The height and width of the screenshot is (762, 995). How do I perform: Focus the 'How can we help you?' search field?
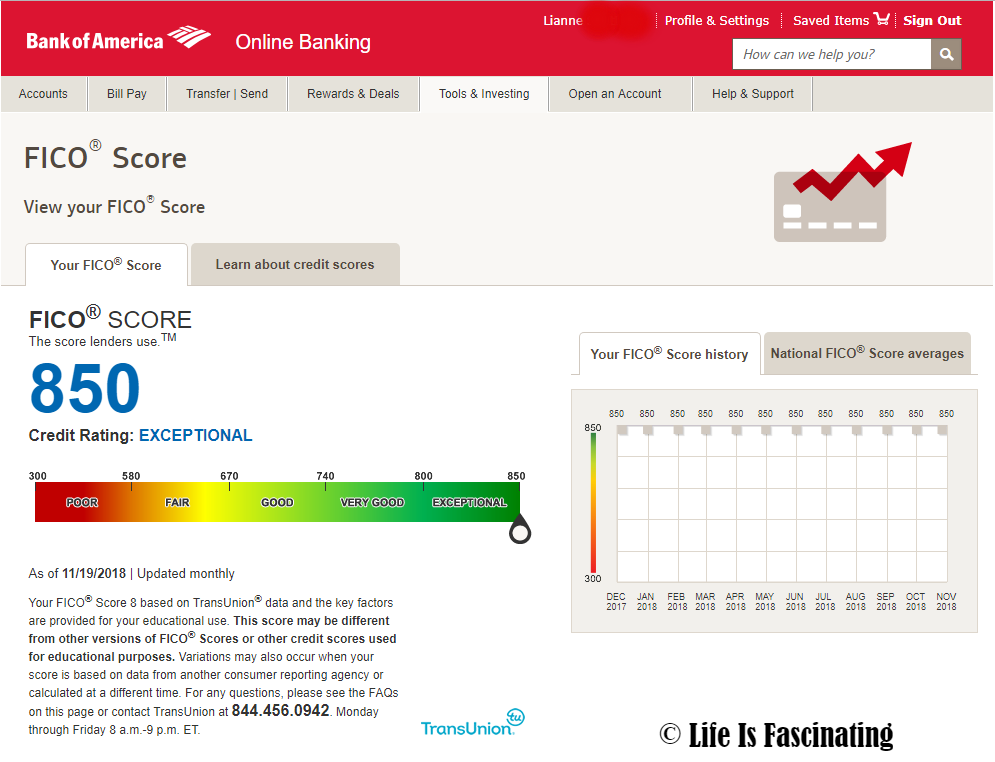click(832, 55)
